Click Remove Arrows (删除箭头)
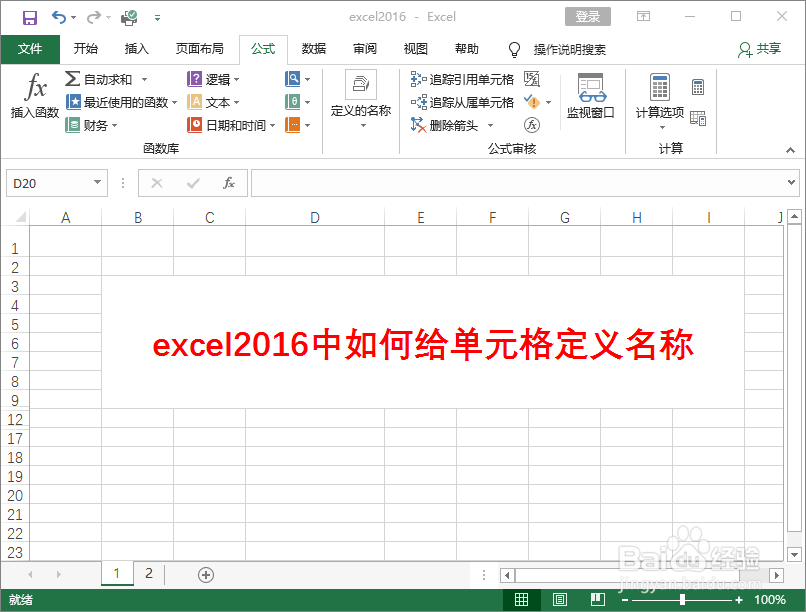The height and width of the screenshot is (612, 806). (x=445, y=125)
